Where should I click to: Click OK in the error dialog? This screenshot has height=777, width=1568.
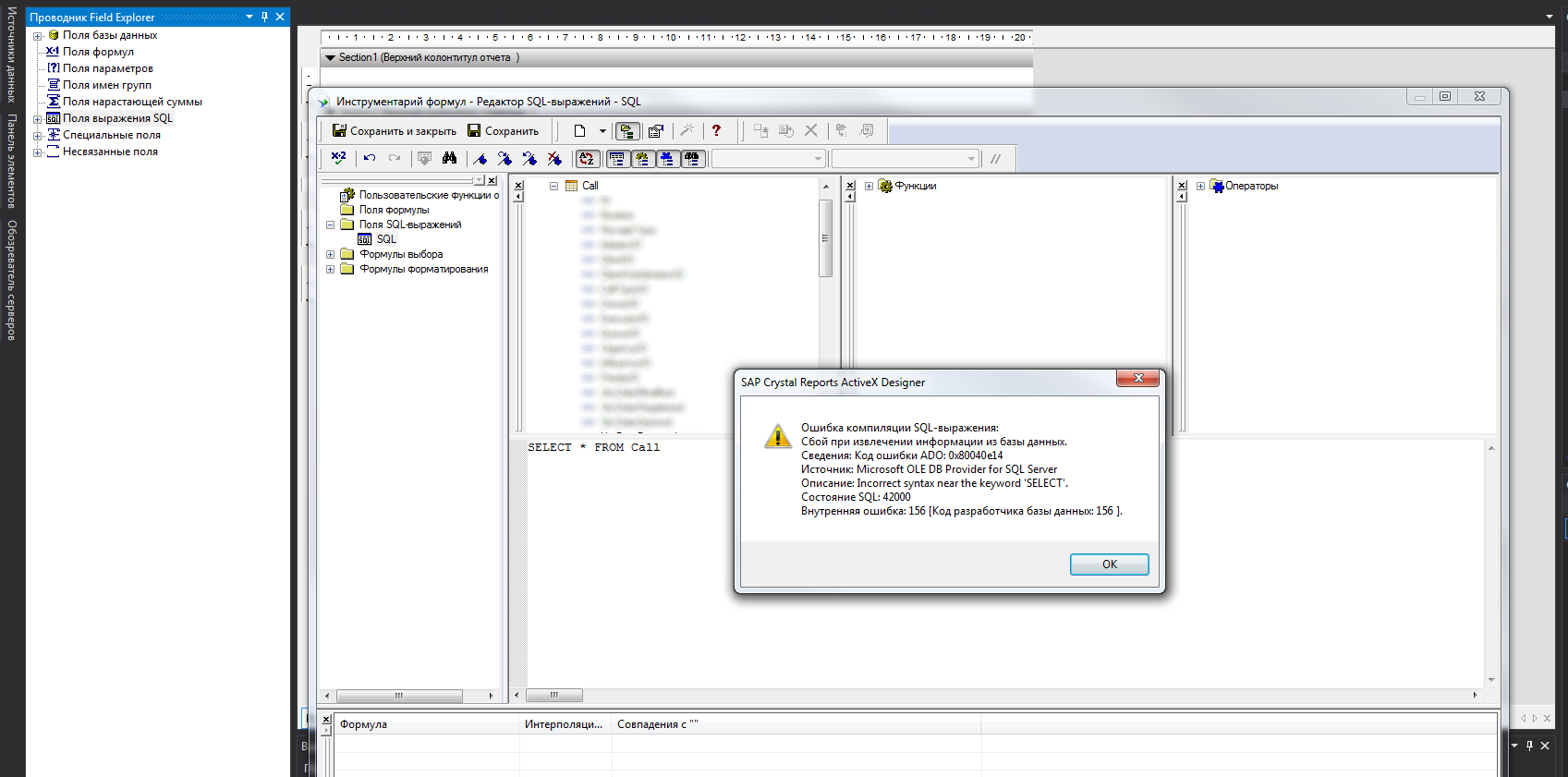1109,565
